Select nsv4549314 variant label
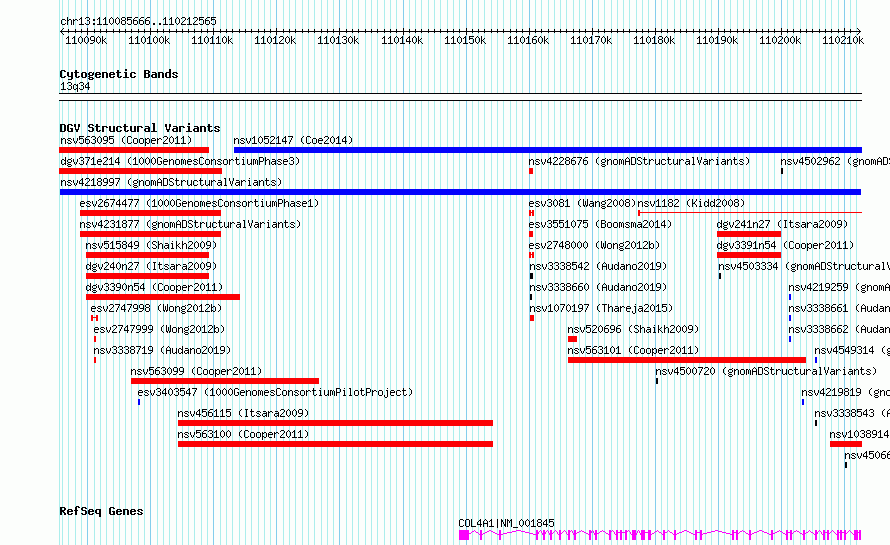 pyautogui.click(x=852, y=350)
